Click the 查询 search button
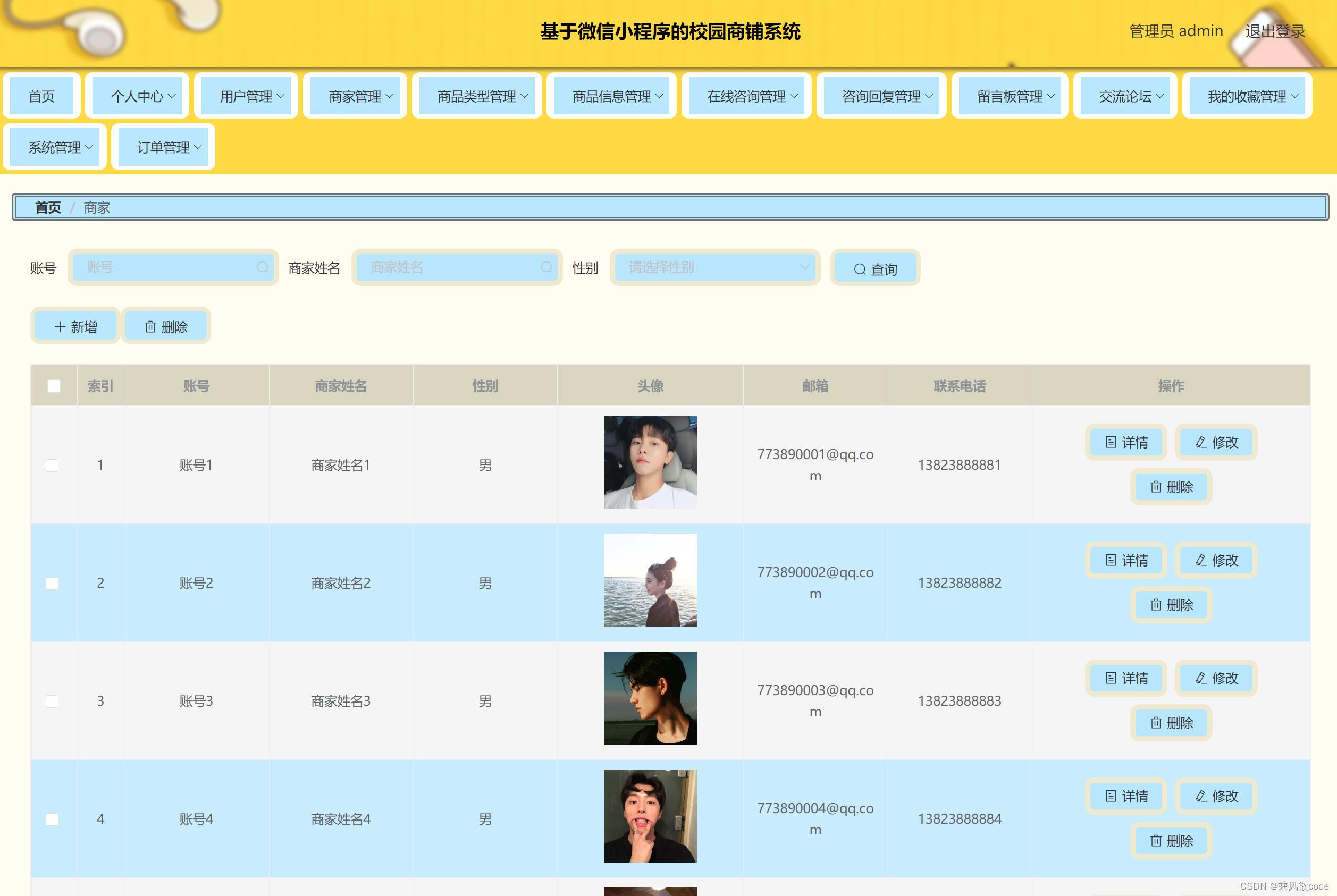Viewport: 1337px width, 896px height. click(874, 268)
